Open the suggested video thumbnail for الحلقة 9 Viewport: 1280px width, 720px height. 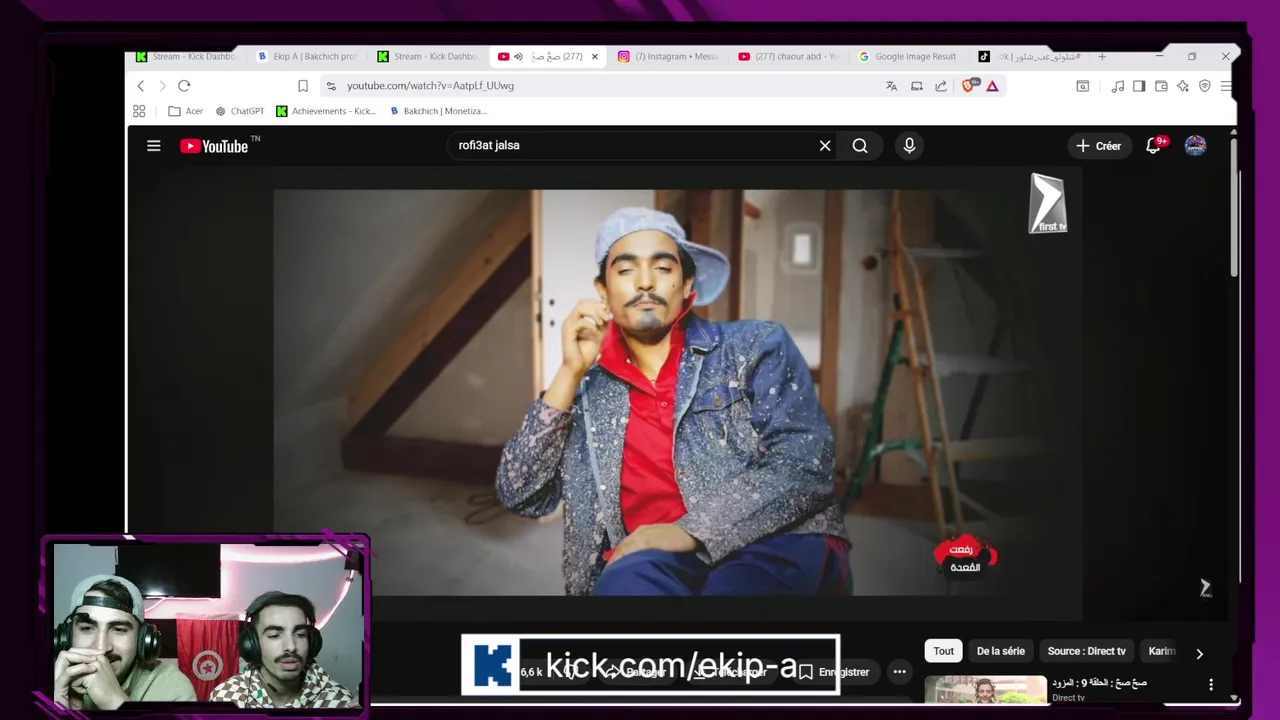985,690
